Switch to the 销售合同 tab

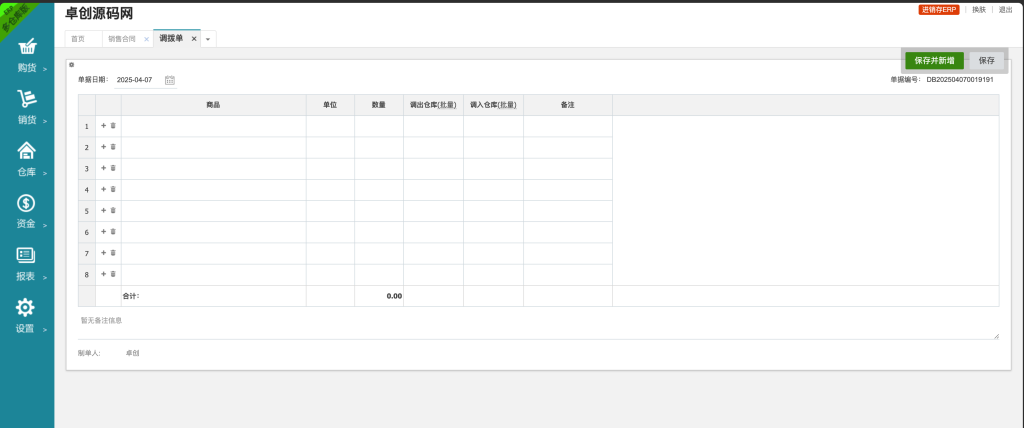[x=122, y=39]
